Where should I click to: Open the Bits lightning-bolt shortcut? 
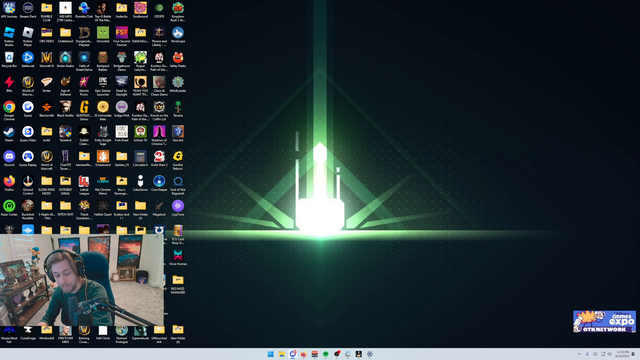tap(9, 84)
